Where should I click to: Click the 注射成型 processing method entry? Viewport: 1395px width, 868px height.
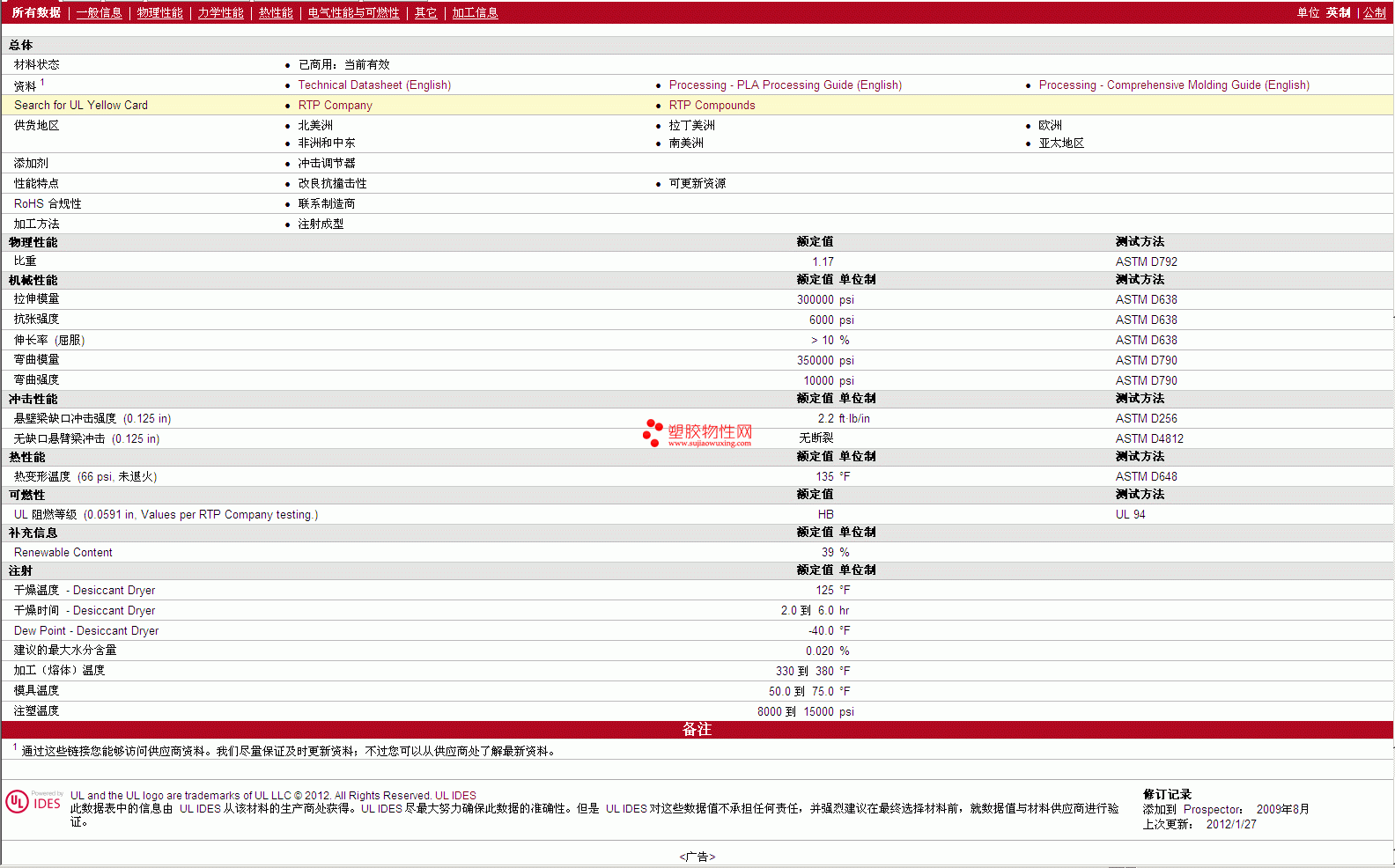[321, 224]
